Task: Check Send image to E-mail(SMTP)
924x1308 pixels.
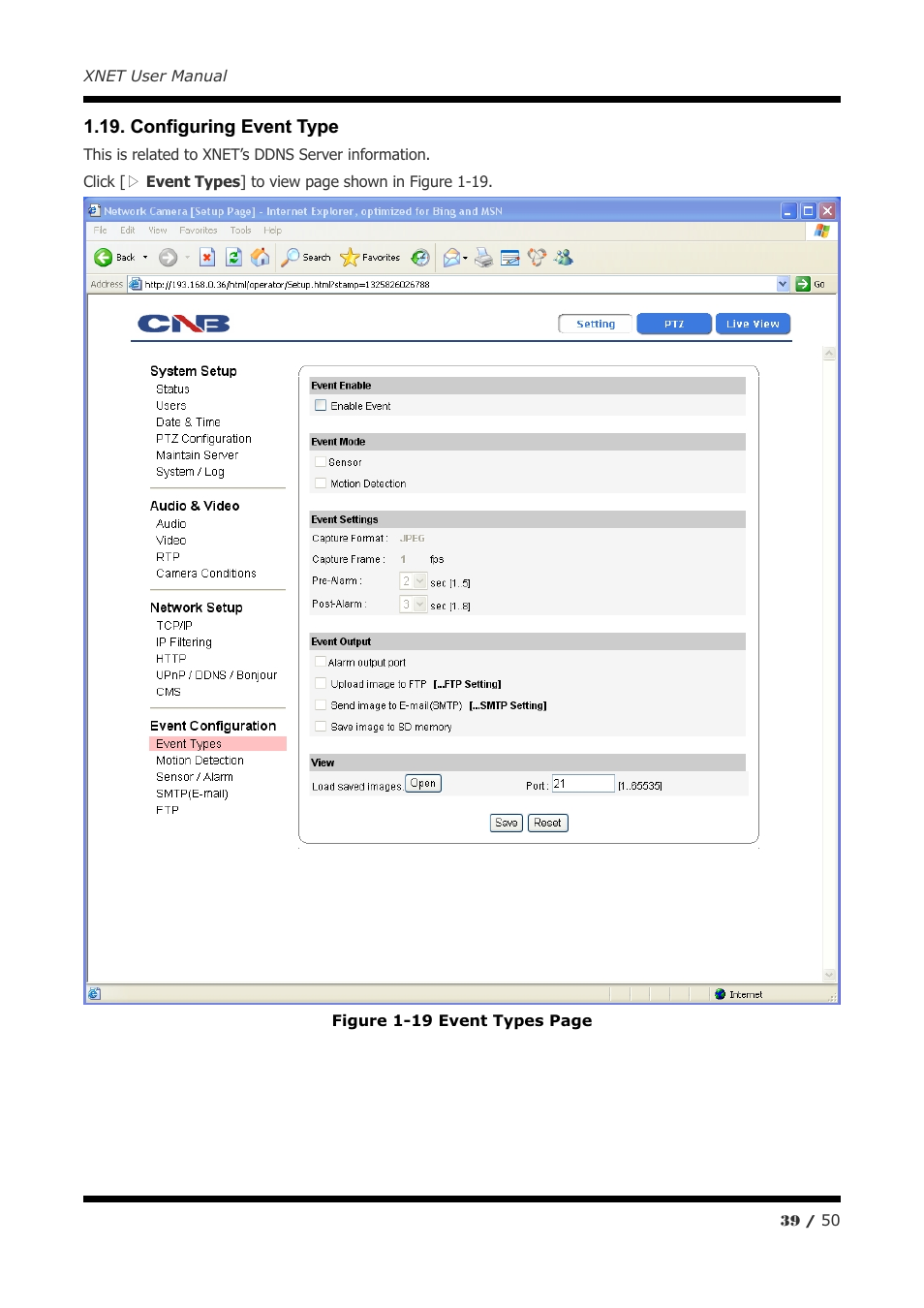Action: coord(321,705)
